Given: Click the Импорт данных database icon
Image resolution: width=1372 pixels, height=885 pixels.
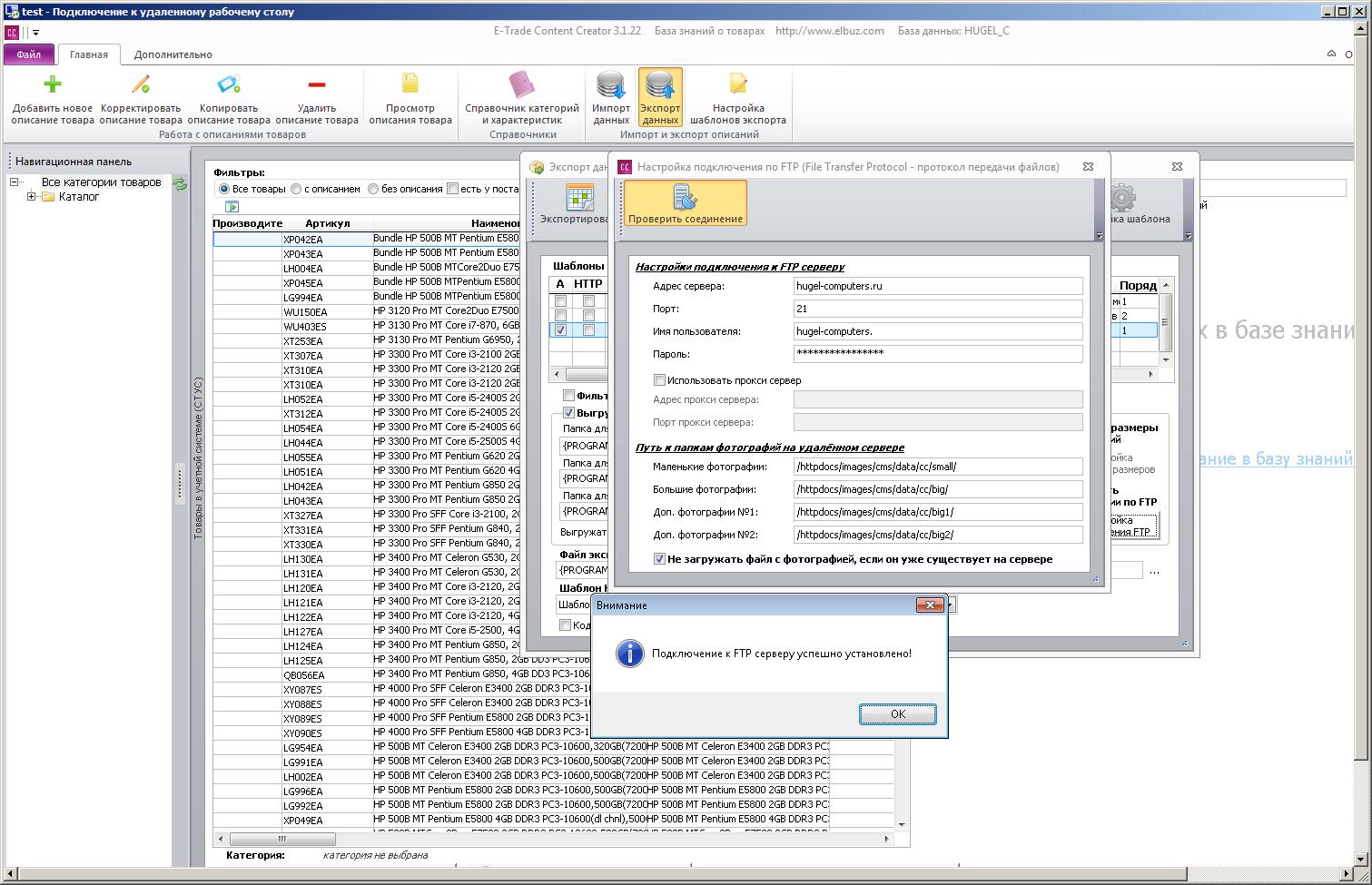Looking at the screenshot, I should pos(611,84).
